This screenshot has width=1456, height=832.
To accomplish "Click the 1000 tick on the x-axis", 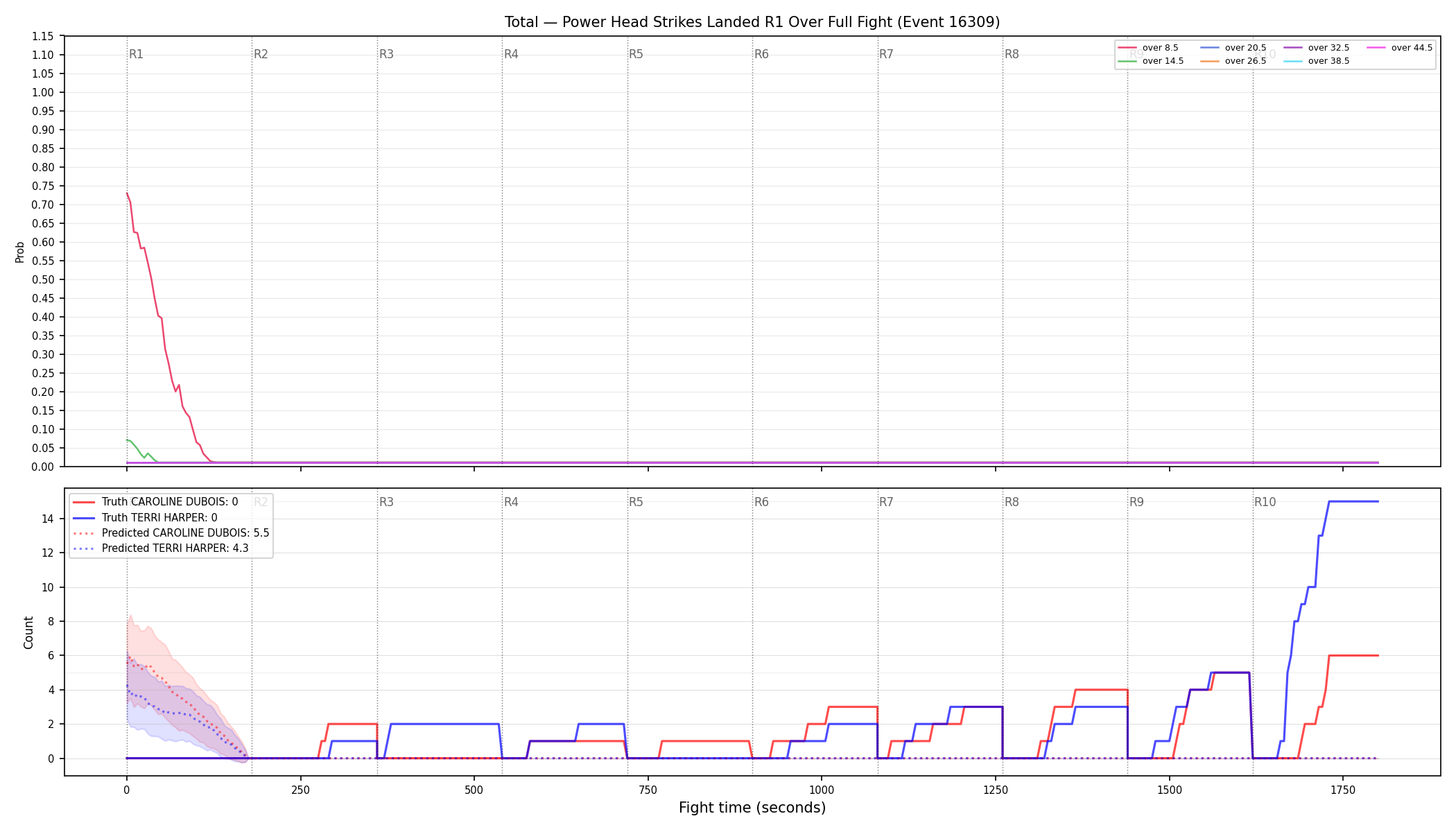I will point(822,790).
